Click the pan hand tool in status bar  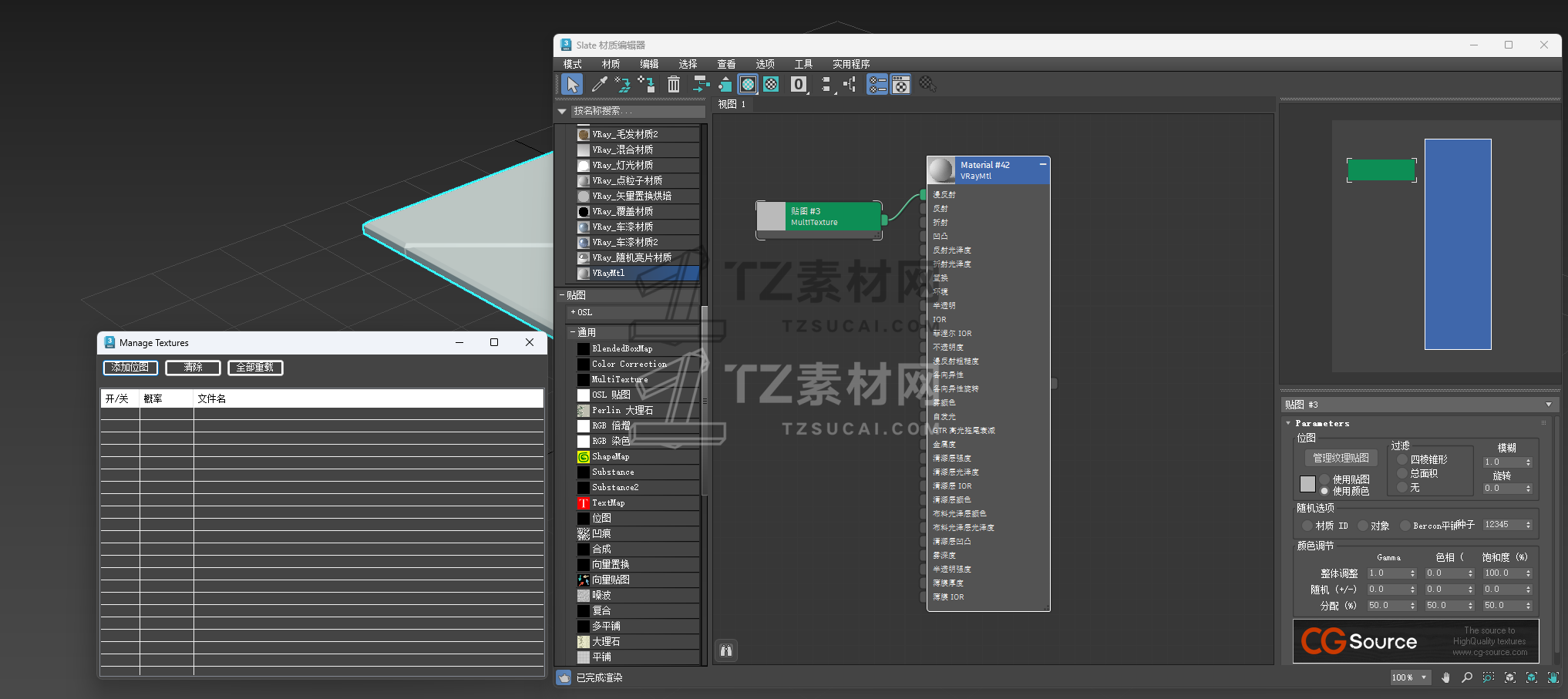tap(1445, 677)
